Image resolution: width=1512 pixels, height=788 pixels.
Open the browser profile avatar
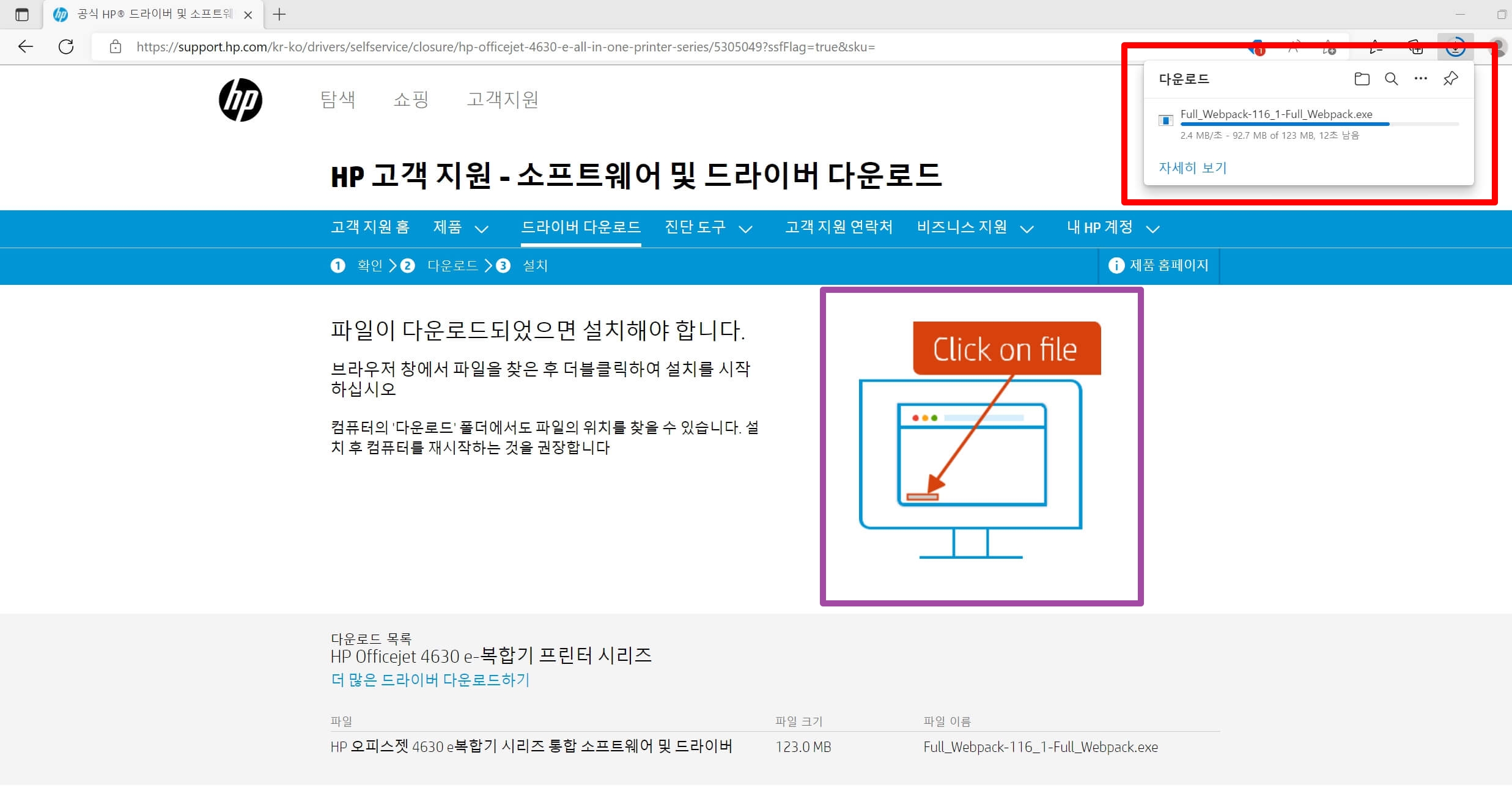pyautogui.click(x=1500, y=46)
